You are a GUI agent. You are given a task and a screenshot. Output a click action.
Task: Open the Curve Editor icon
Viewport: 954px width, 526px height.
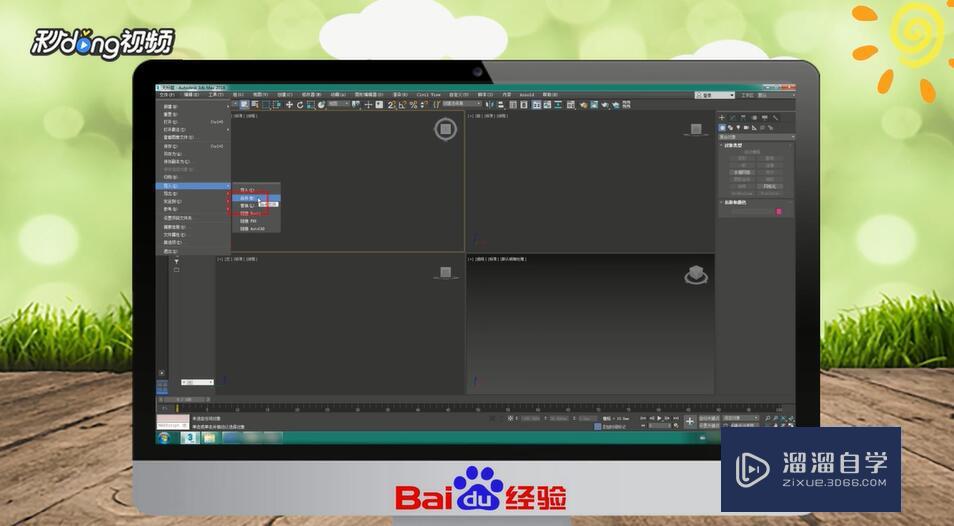click(x=547, y=105)
